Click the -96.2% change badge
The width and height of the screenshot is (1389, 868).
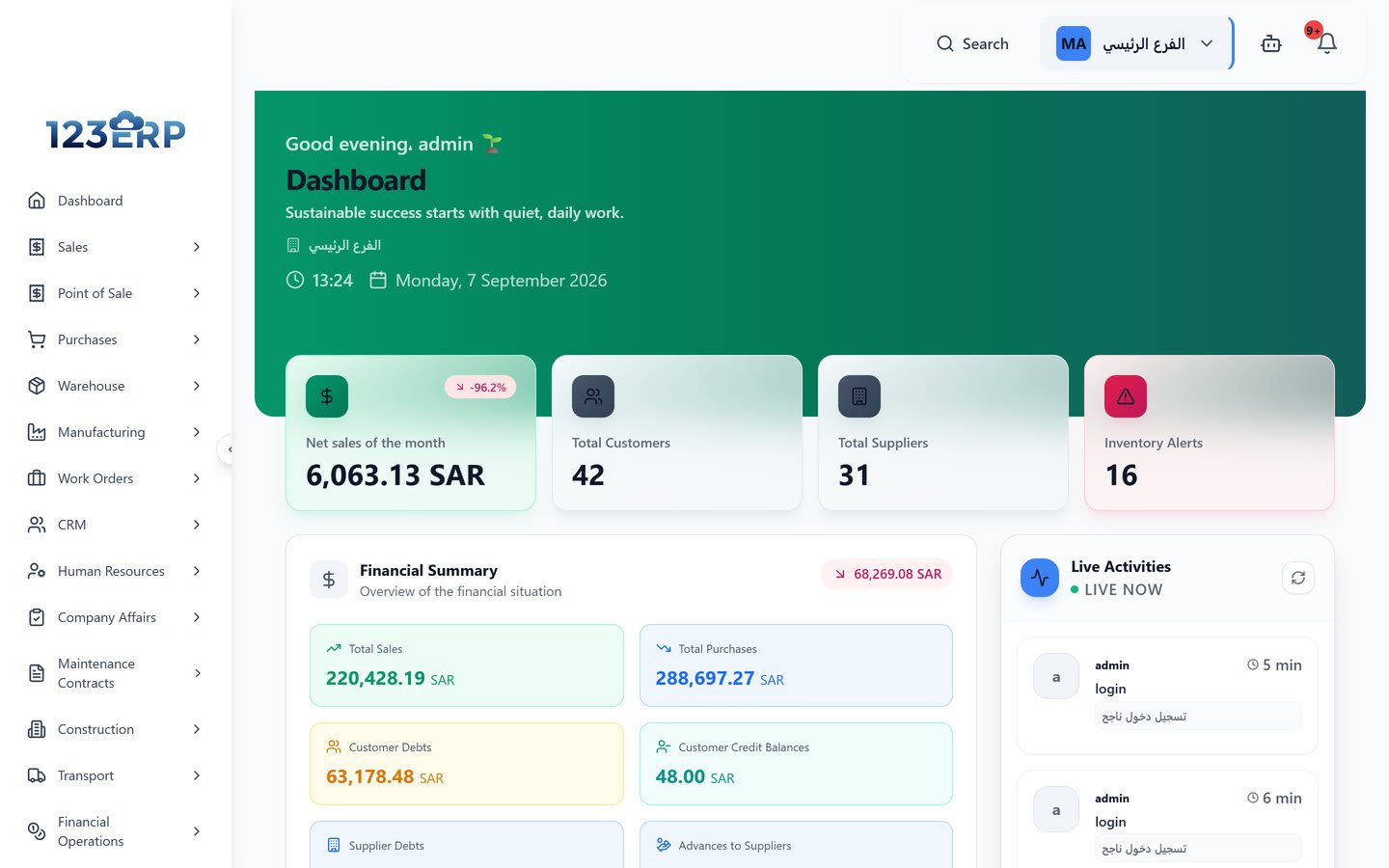[480, 387]
